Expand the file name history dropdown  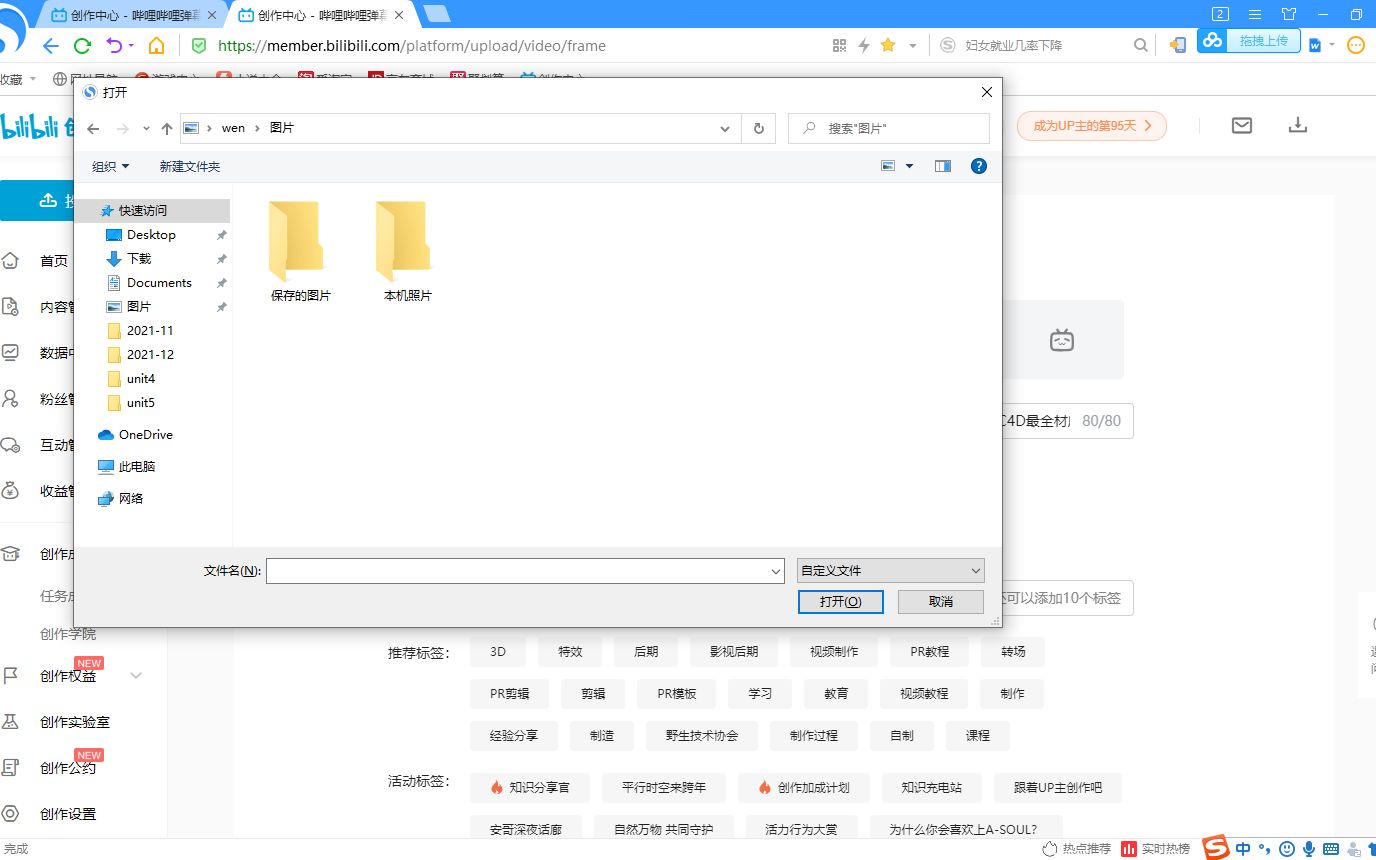[776, 571]
